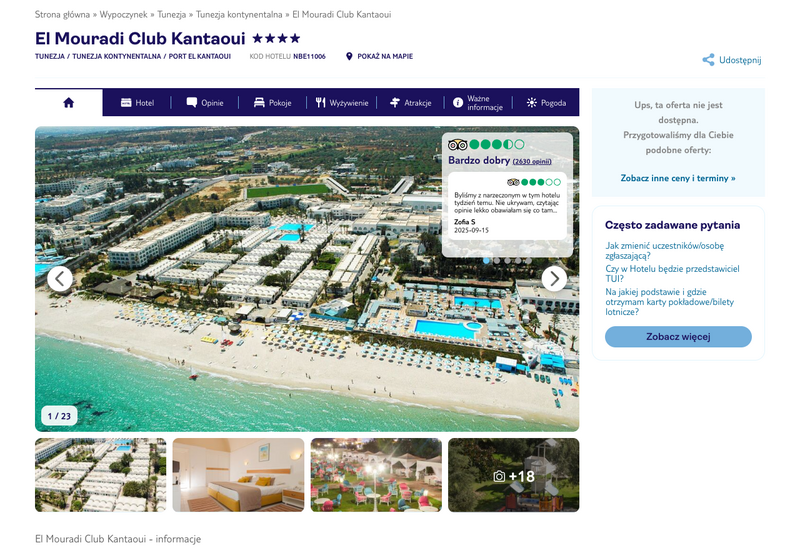Show next photo with right arrow
This screenshot has width=800, height=553.
tap(554, 279)
